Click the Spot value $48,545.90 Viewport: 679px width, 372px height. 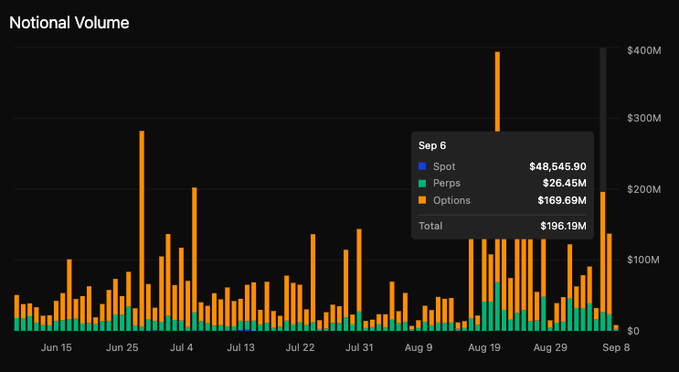[x=558, y=166]
